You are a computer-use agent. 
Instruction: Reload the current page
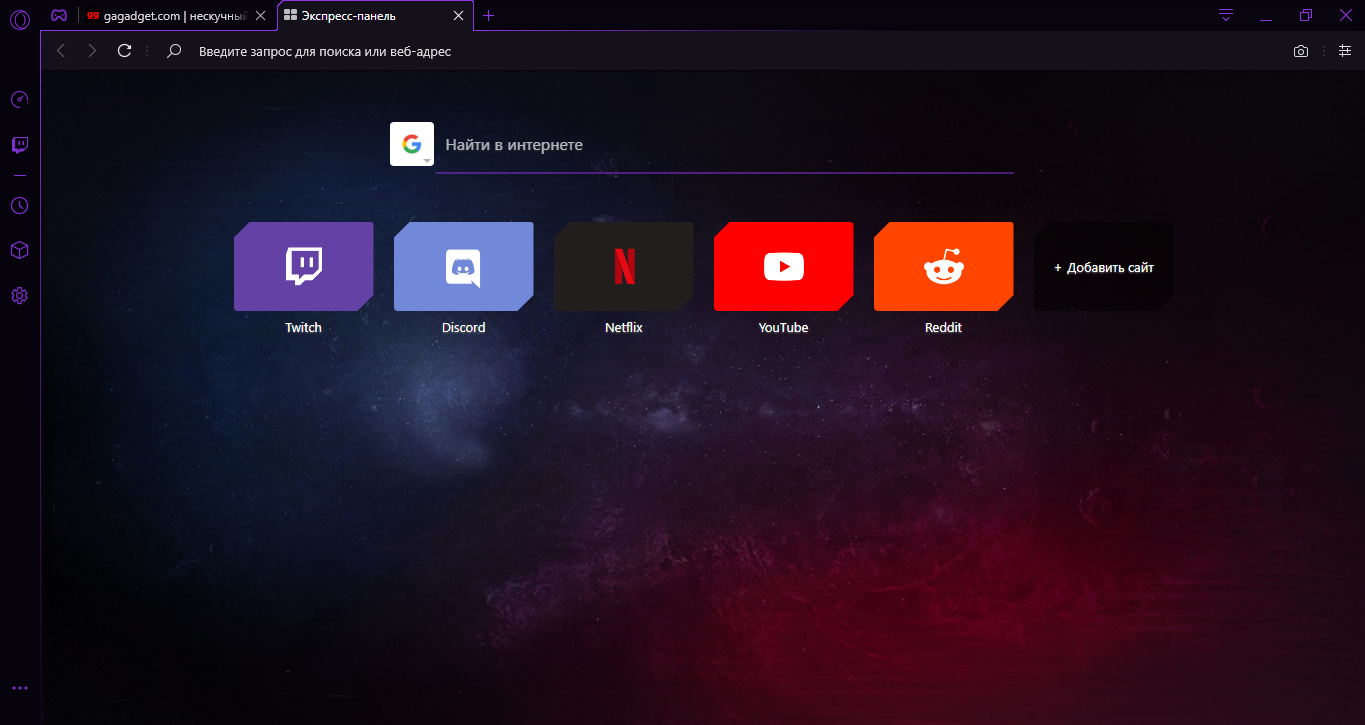124,51
